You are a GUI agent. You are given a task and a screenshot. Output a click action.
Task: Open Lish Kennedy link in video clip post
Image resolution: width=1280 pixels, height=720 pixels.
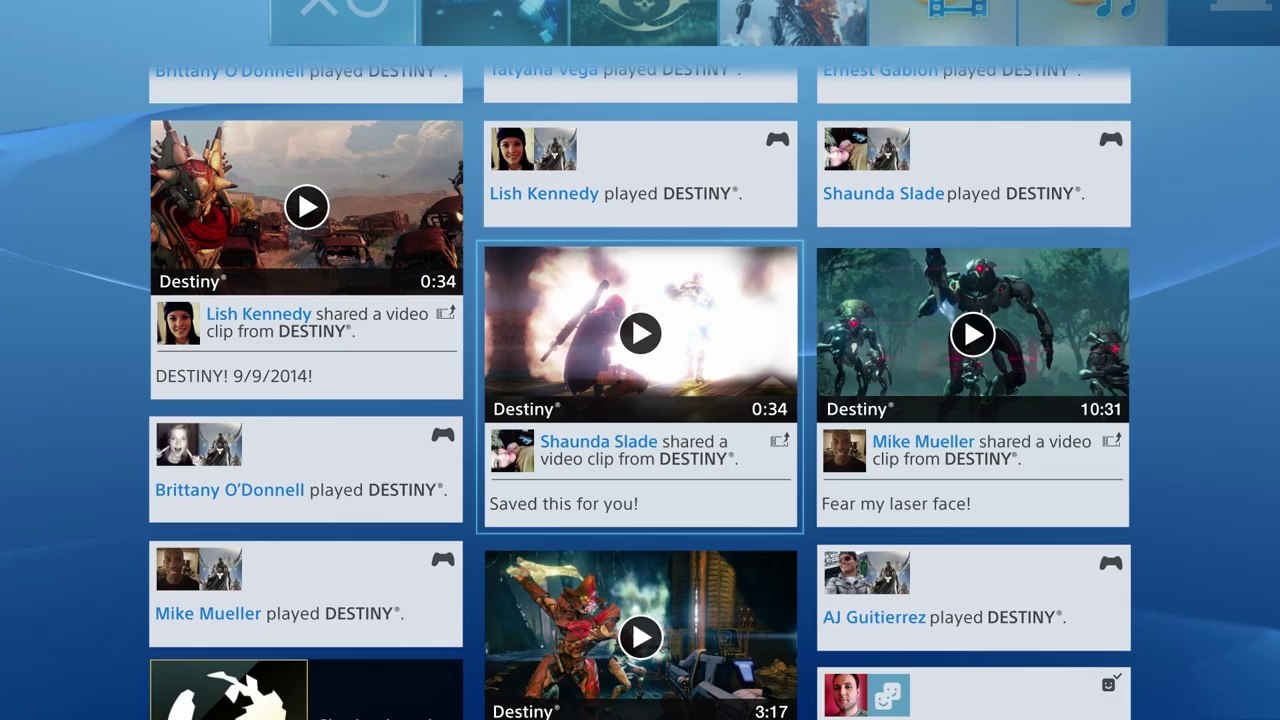(x=259, y=314)
